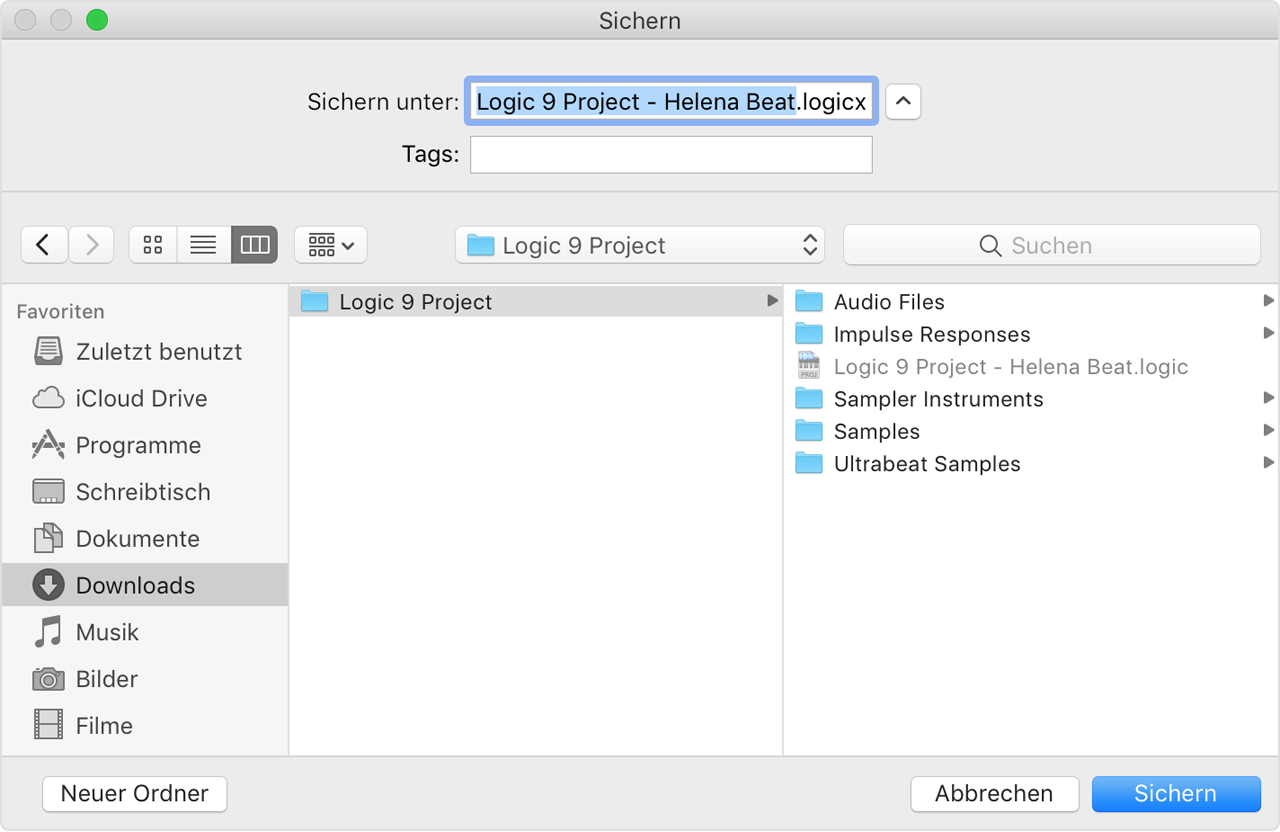The height and width of the screenshot is (832, 1280).
Task: Select Dokumente in the sidebar
Action: tap(137, 539)
